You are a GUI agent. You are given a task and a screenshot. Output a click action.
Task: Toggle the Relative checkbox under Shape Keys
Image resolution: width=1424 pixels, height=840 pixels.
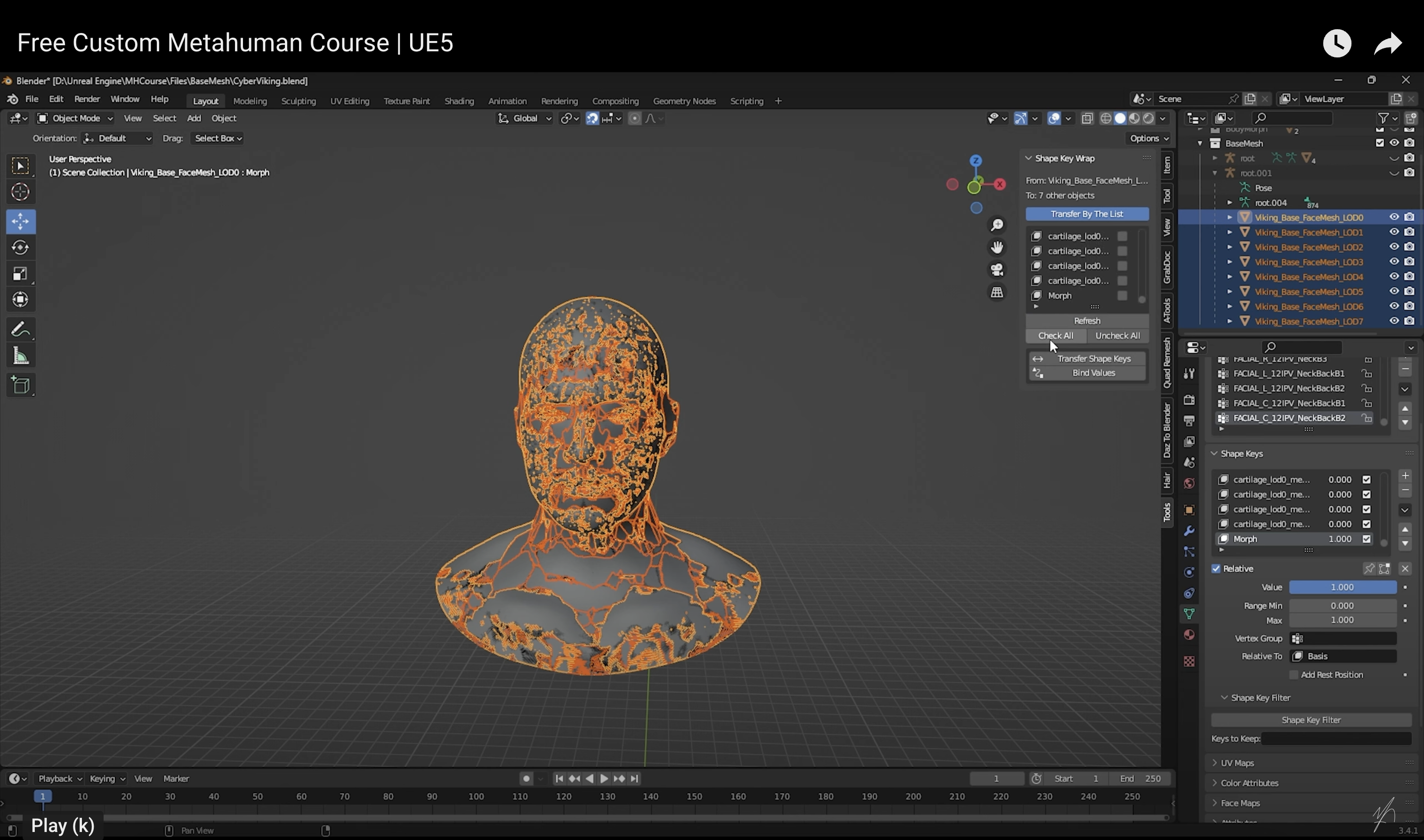pyautogui.click(x=1216, y=568)
